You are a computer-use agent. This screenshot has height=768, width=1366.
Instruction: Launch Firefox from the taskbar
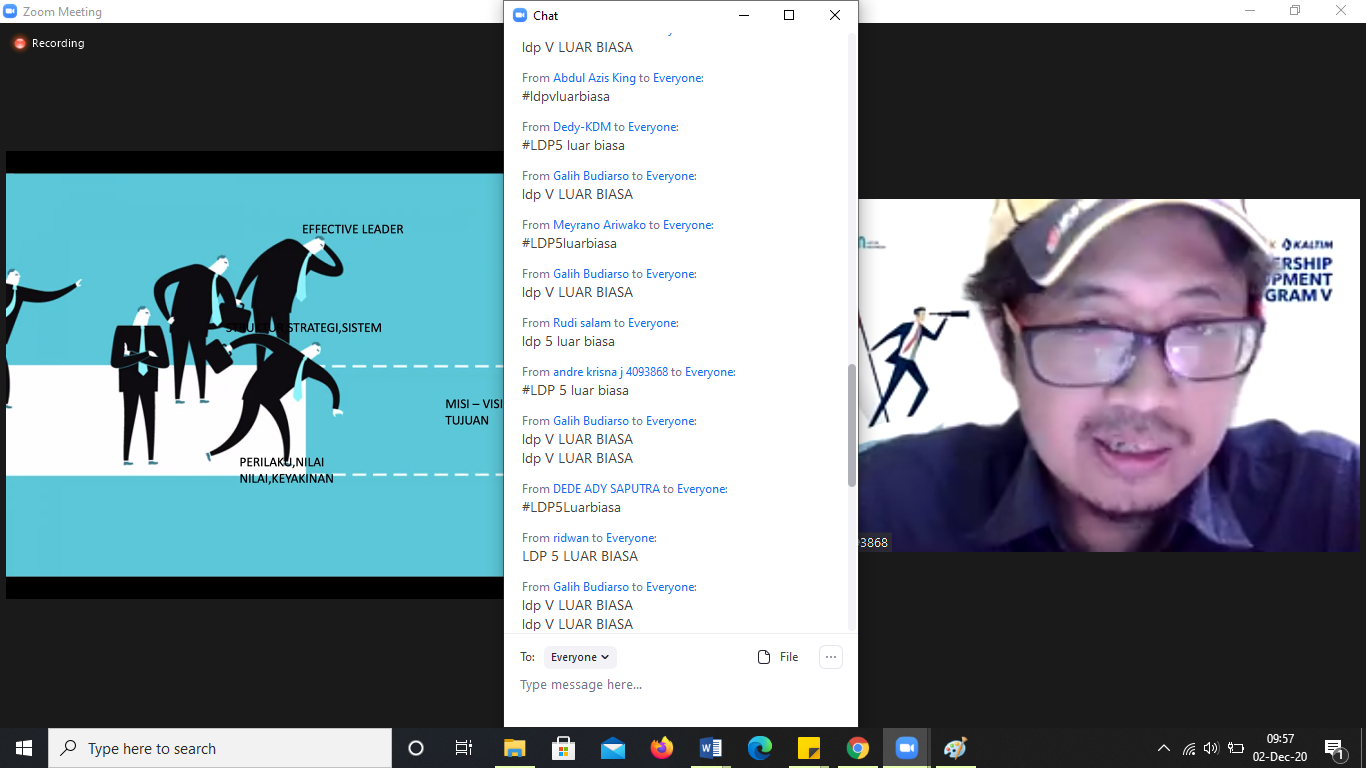tap(661, 748)
